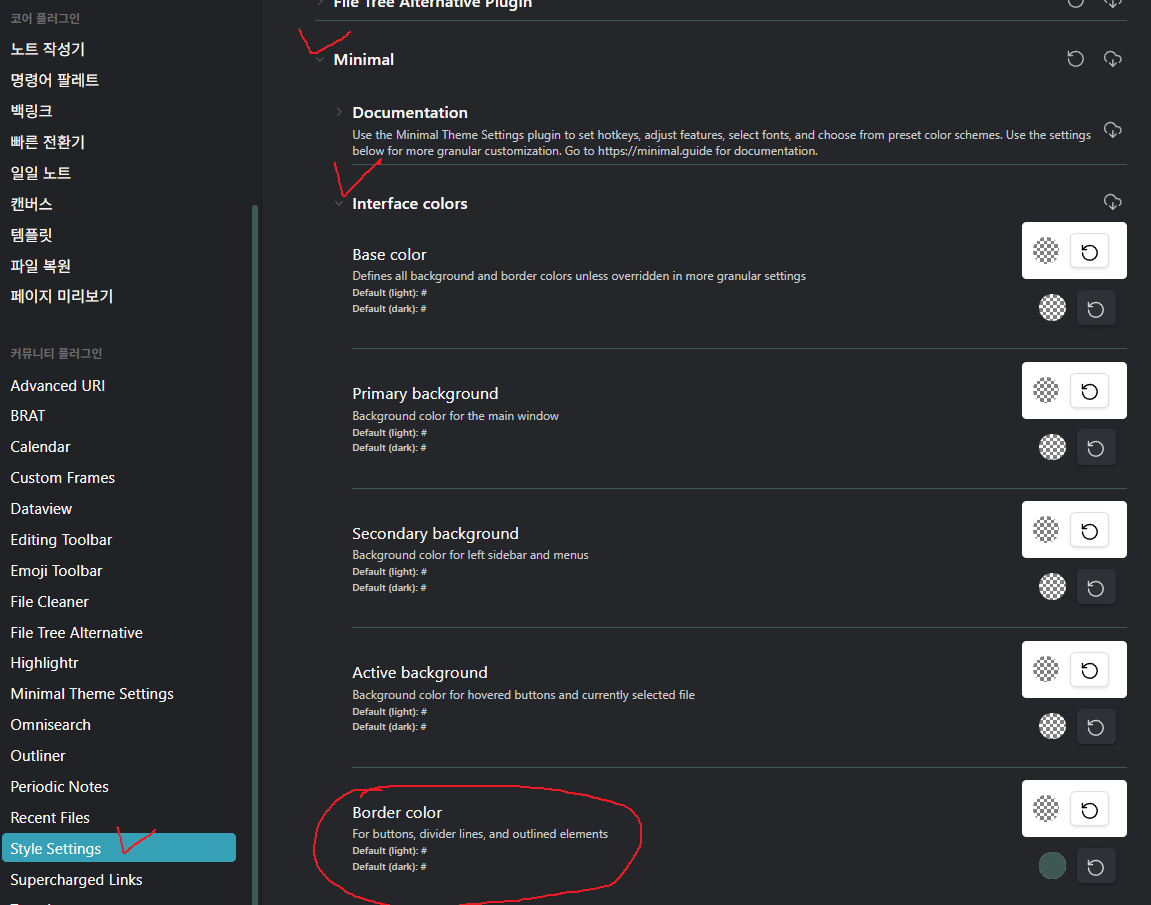Open 파일 복원 settings
The width and height of the screenshot is (1151, 905).
pyautogui.click(x=40, y=266)
